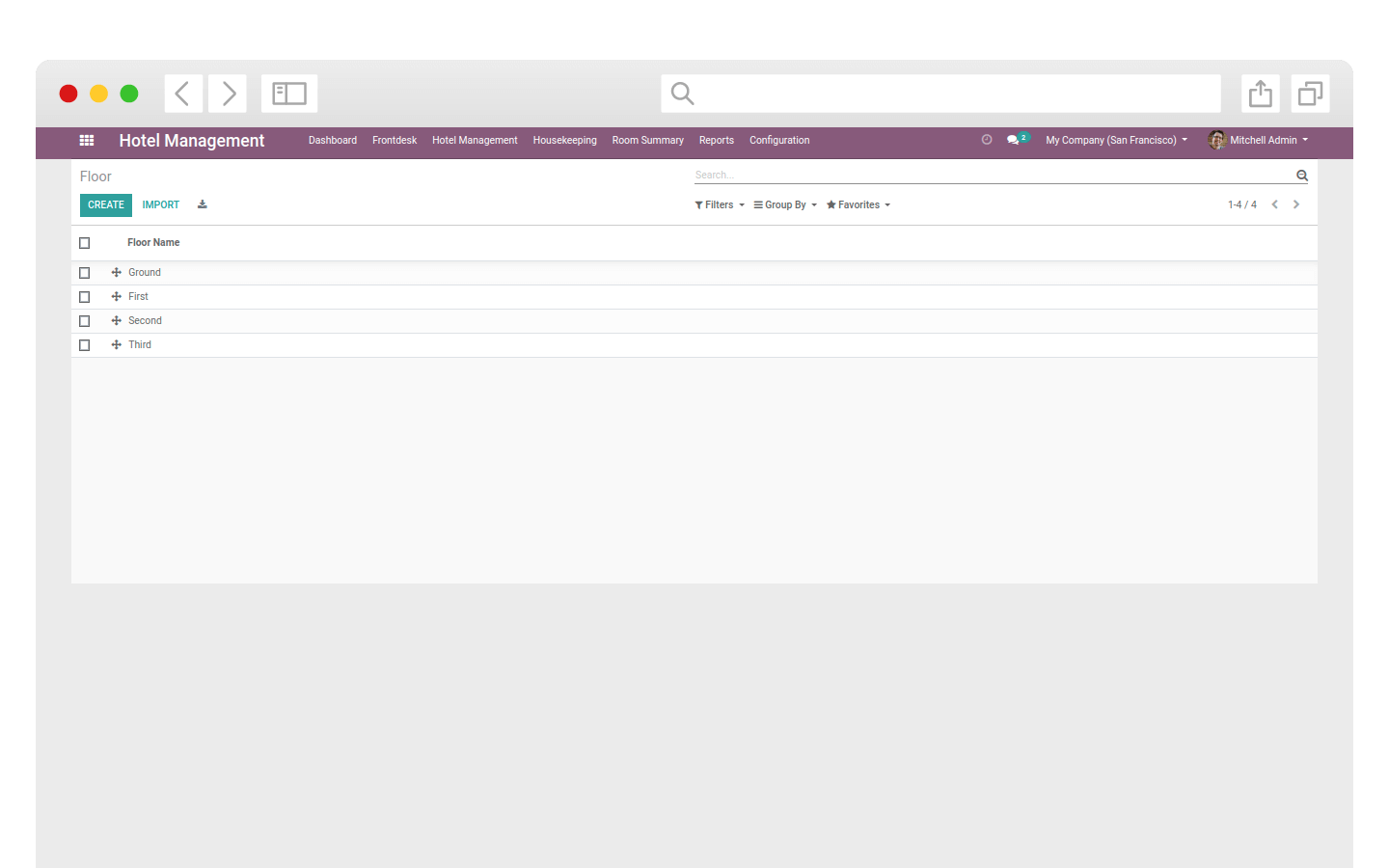Screen dimensions: 1389x868
Task: Open My Company (San Francisco) dropdown
Action: pyautogui.click(x=1117, y=140)
